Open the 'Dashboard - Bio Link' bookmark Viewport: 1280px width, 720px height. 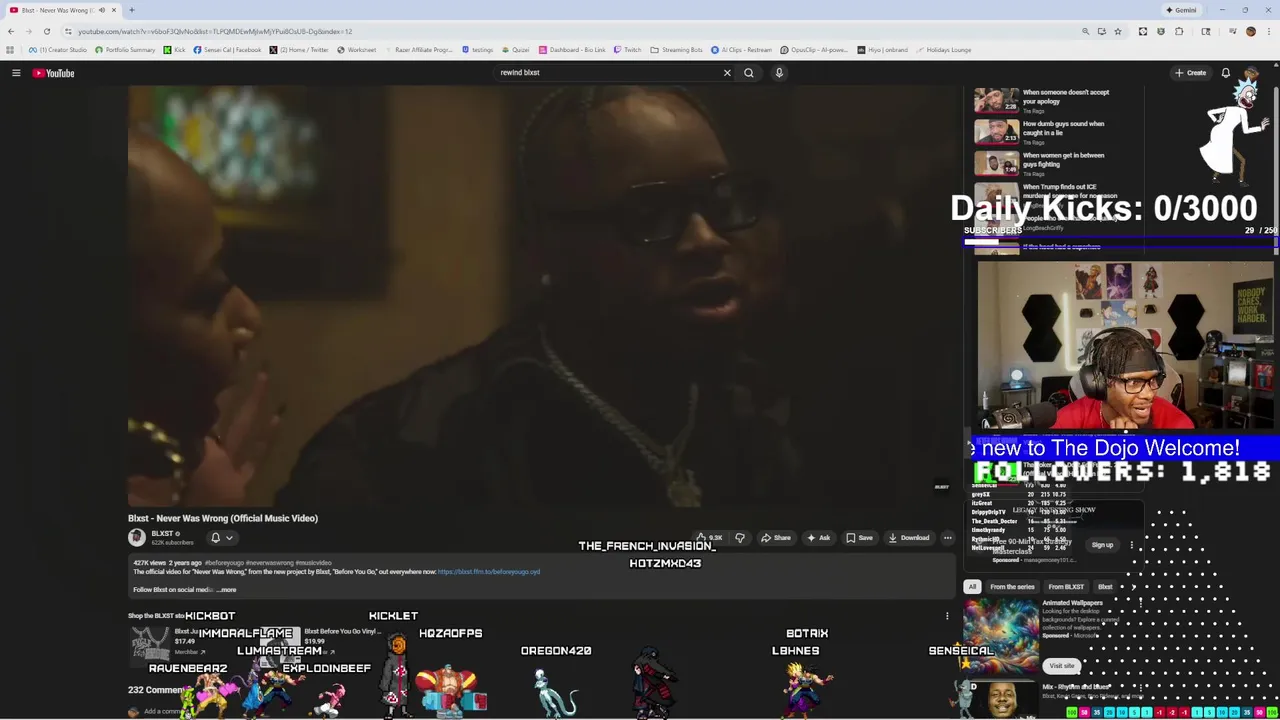572,50
